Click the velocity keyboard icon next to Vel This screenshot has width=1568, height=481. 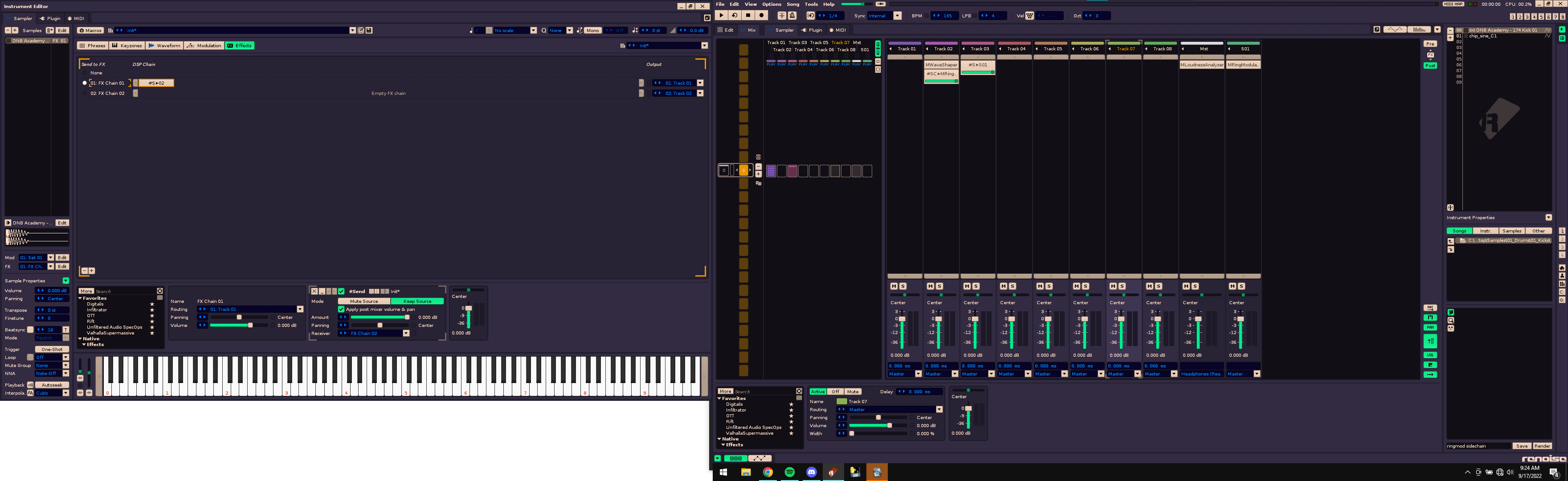(x=1029, y=16)
